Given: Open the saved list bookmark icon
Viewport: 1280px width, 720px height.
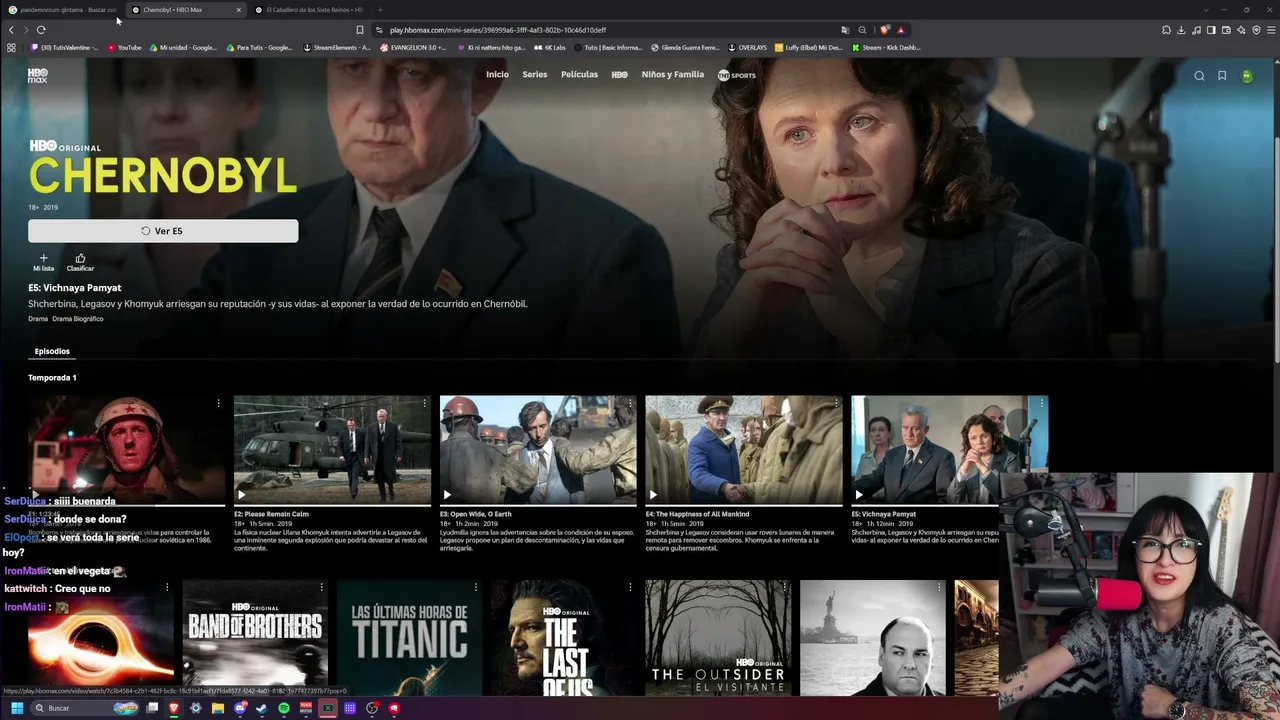Looking at the screenshot, I should tap(1222, 76).
